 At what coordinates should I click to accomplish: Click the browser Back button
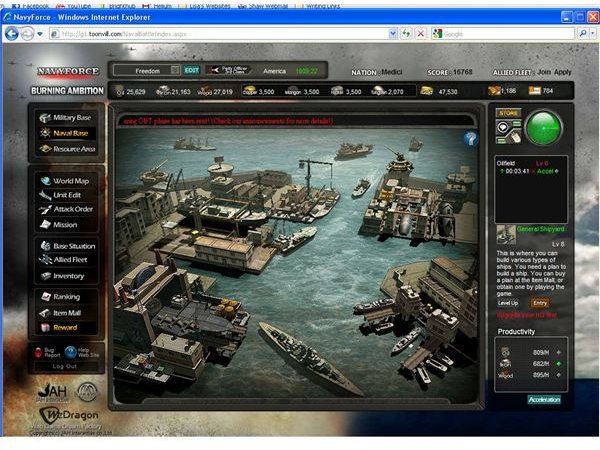pos(11,34)
